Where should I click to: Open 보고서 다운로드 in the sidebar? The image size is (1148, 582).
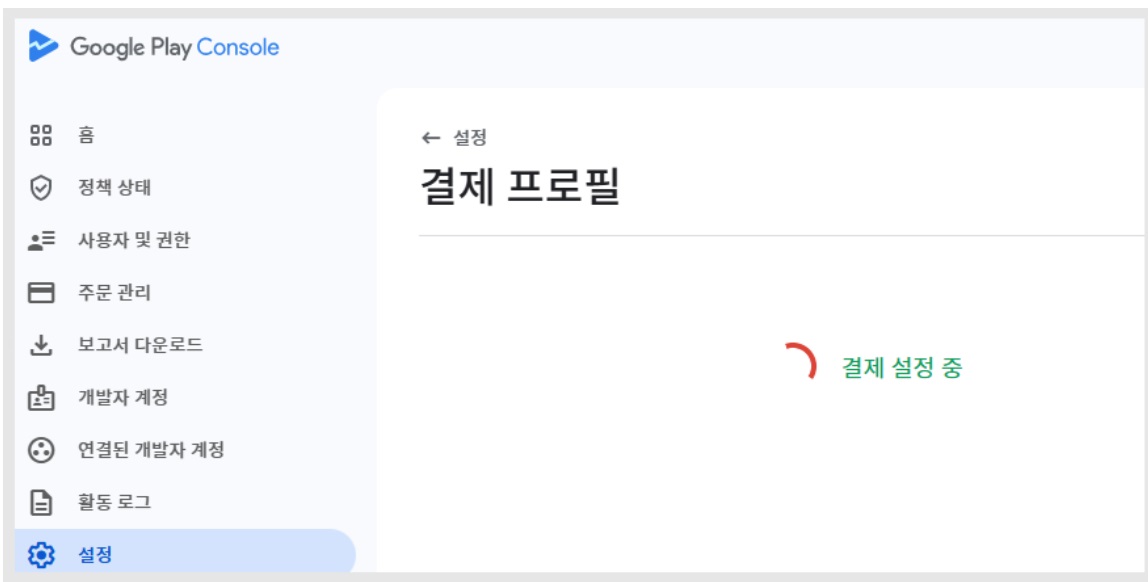click(x=184, y=346)
